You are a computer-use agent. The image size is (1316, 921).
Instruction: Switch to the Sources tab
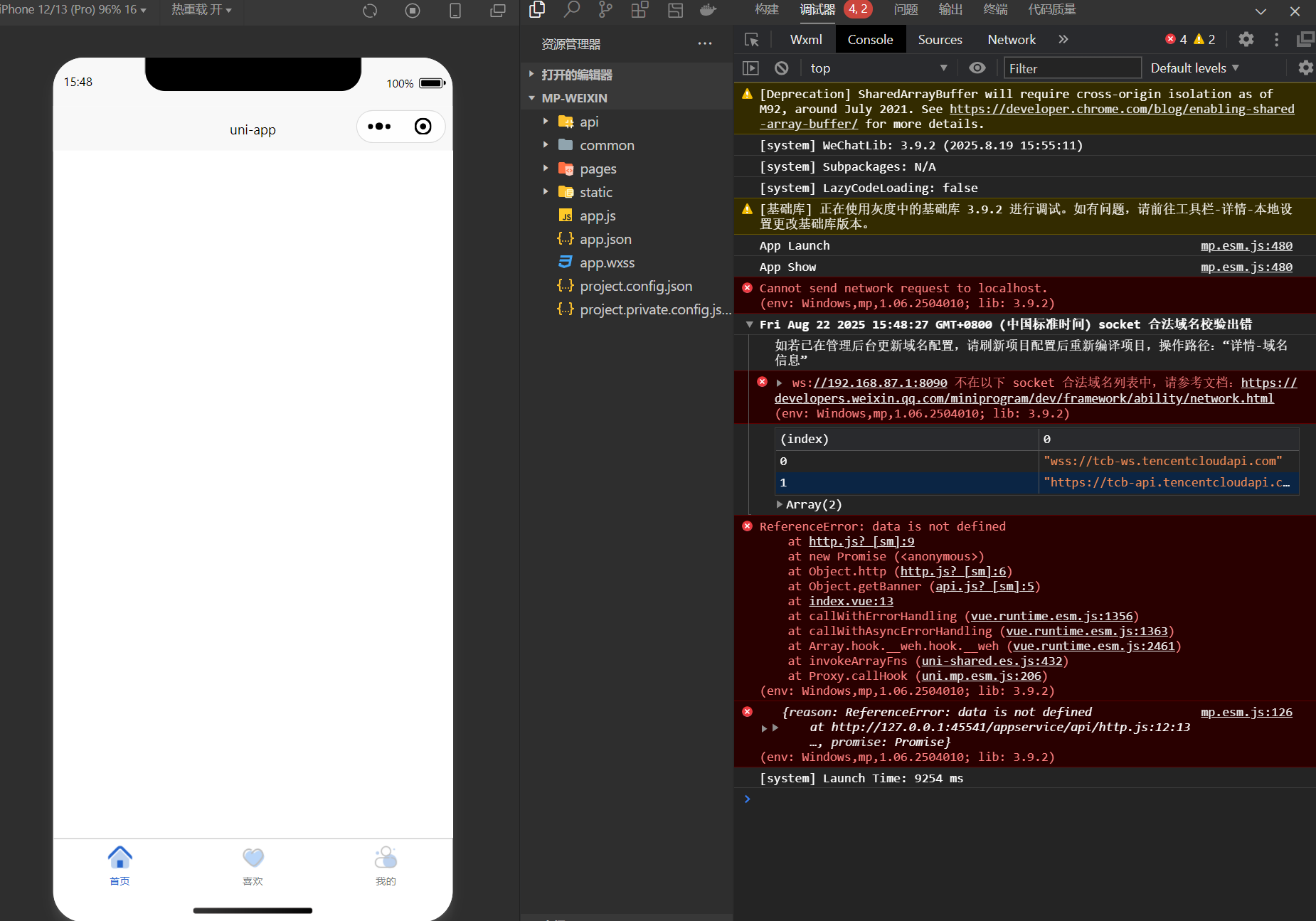click(940, 40)
